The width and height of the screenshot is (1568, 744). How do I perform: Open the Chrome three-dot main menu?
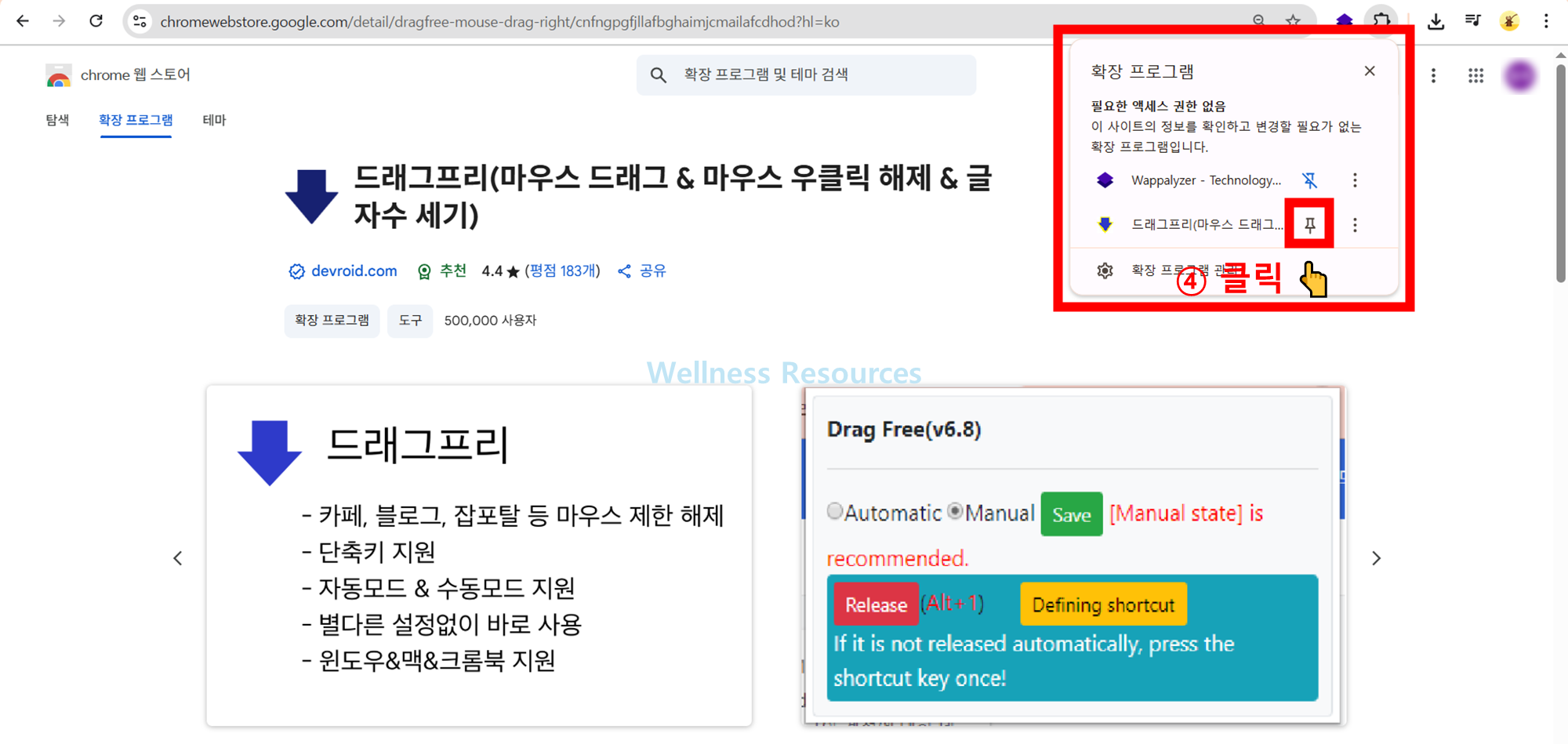1546,21
